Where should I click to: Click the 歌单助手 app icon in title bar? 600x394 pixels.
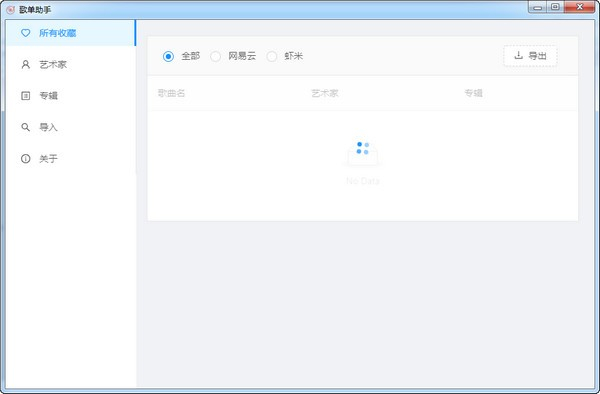click(11, 10)
